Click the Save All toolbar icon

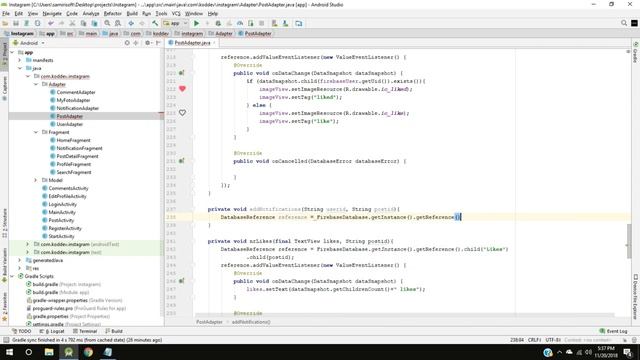tap(16, 23)
